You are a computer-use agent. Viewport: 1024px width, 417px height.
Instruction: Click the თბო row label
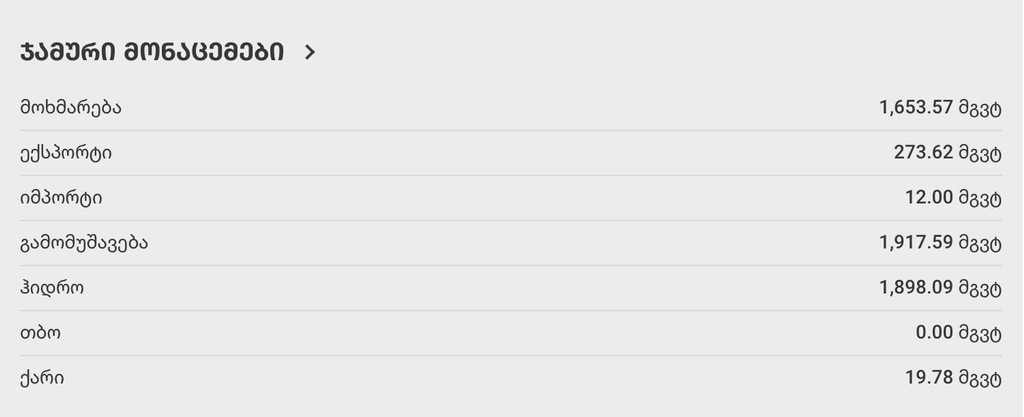pyautogui.click(x=40, y=333)
